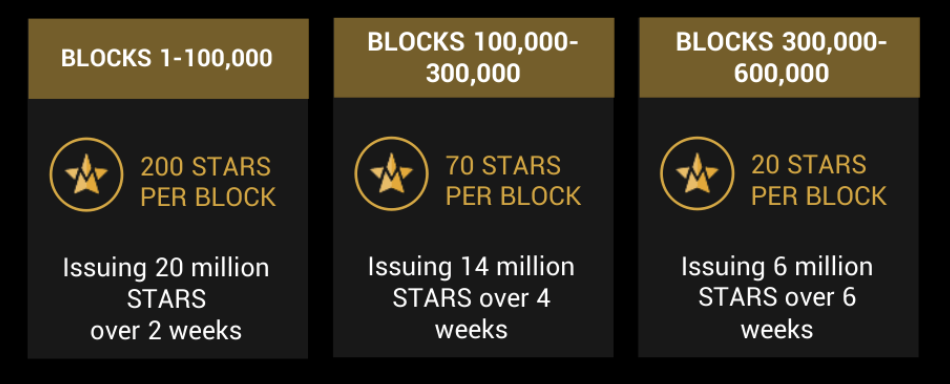Click the gold 200 STARS text

206,167
